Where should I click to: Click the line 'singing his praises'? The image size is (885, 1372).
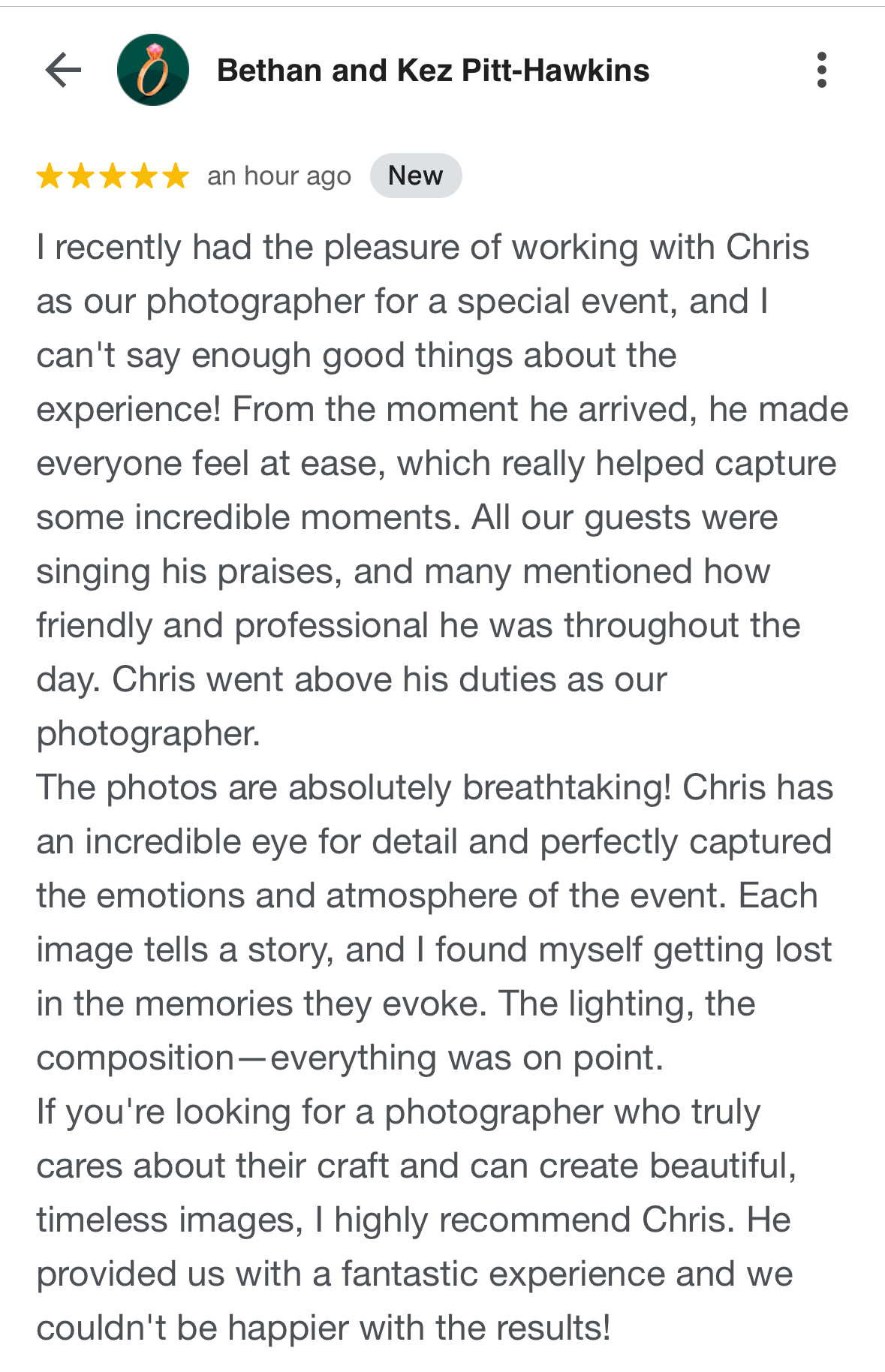[x=403, y=572]
